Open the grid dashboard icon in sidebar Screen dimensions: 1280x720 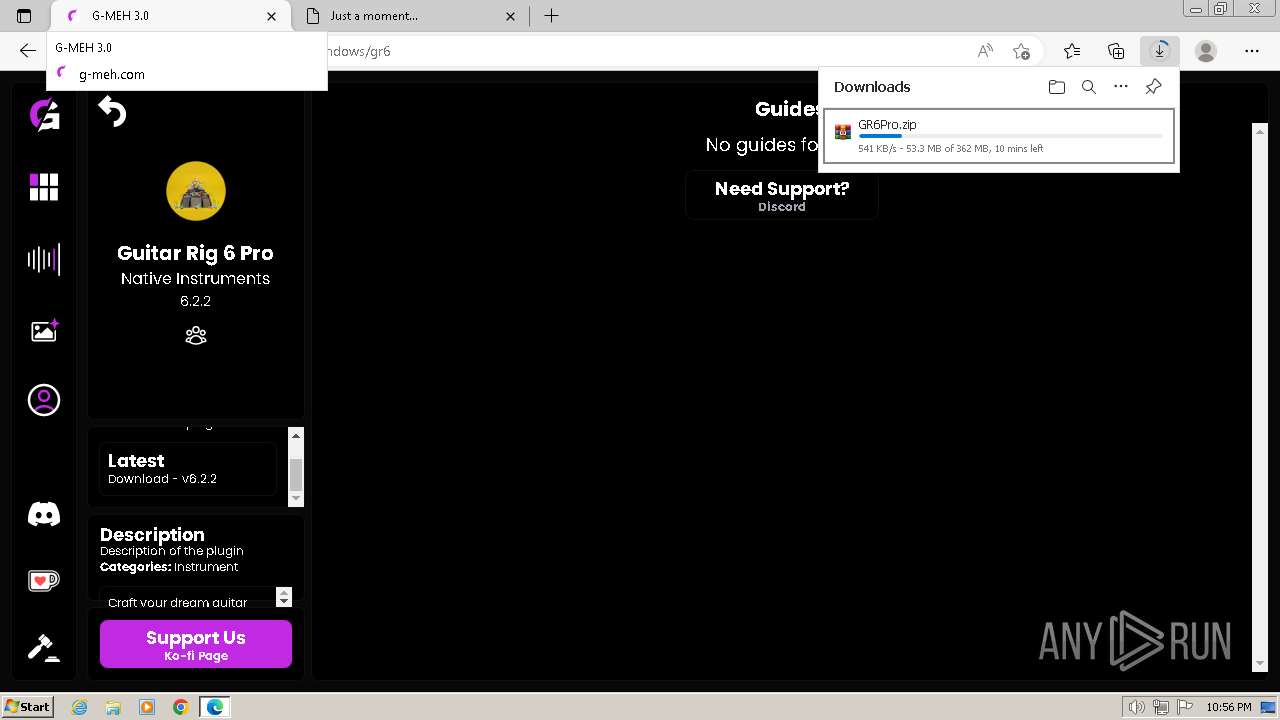(44, 187)
